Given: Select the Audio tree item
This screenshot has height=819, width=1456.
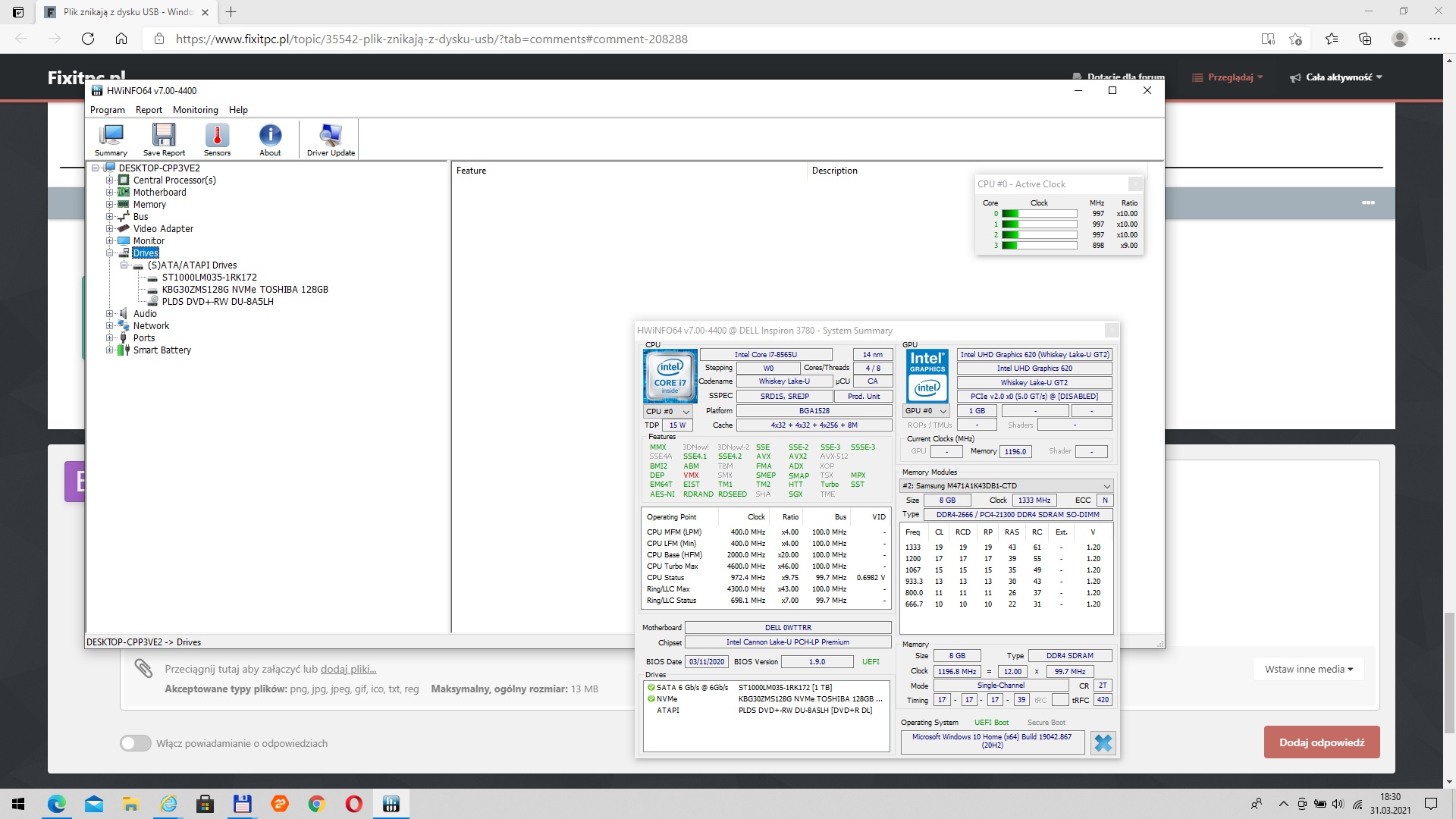Looking at the screenshot, I should pos(145,314).
